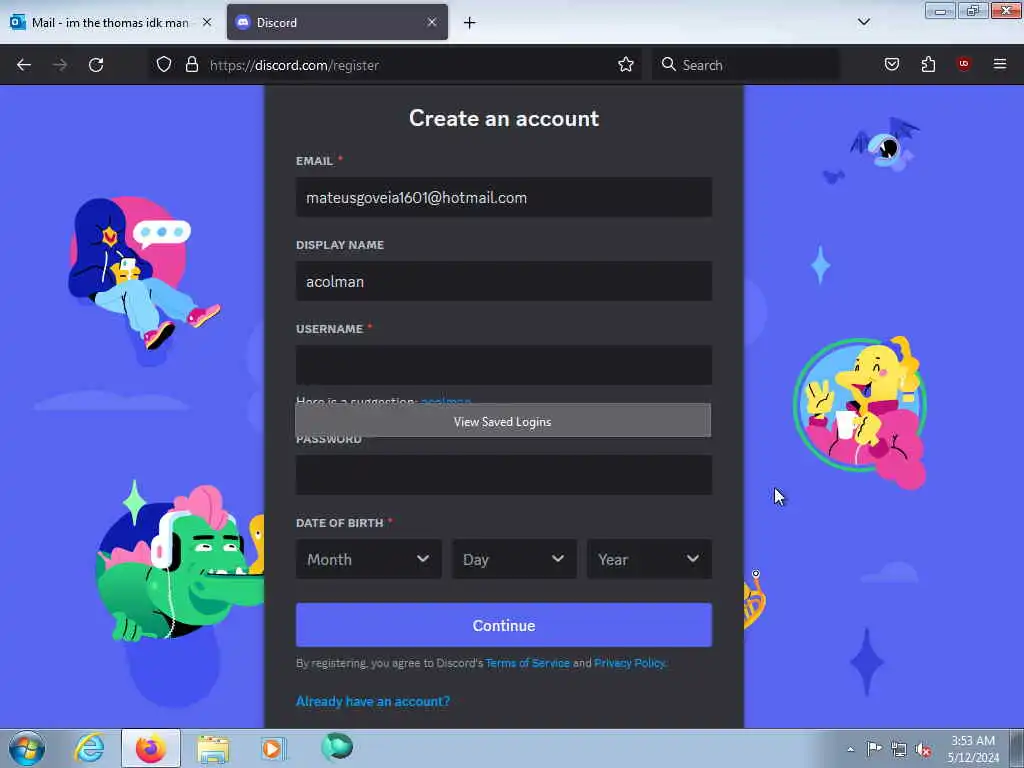Click the uBlock Origin toolbar icon

tap(963, 64)
